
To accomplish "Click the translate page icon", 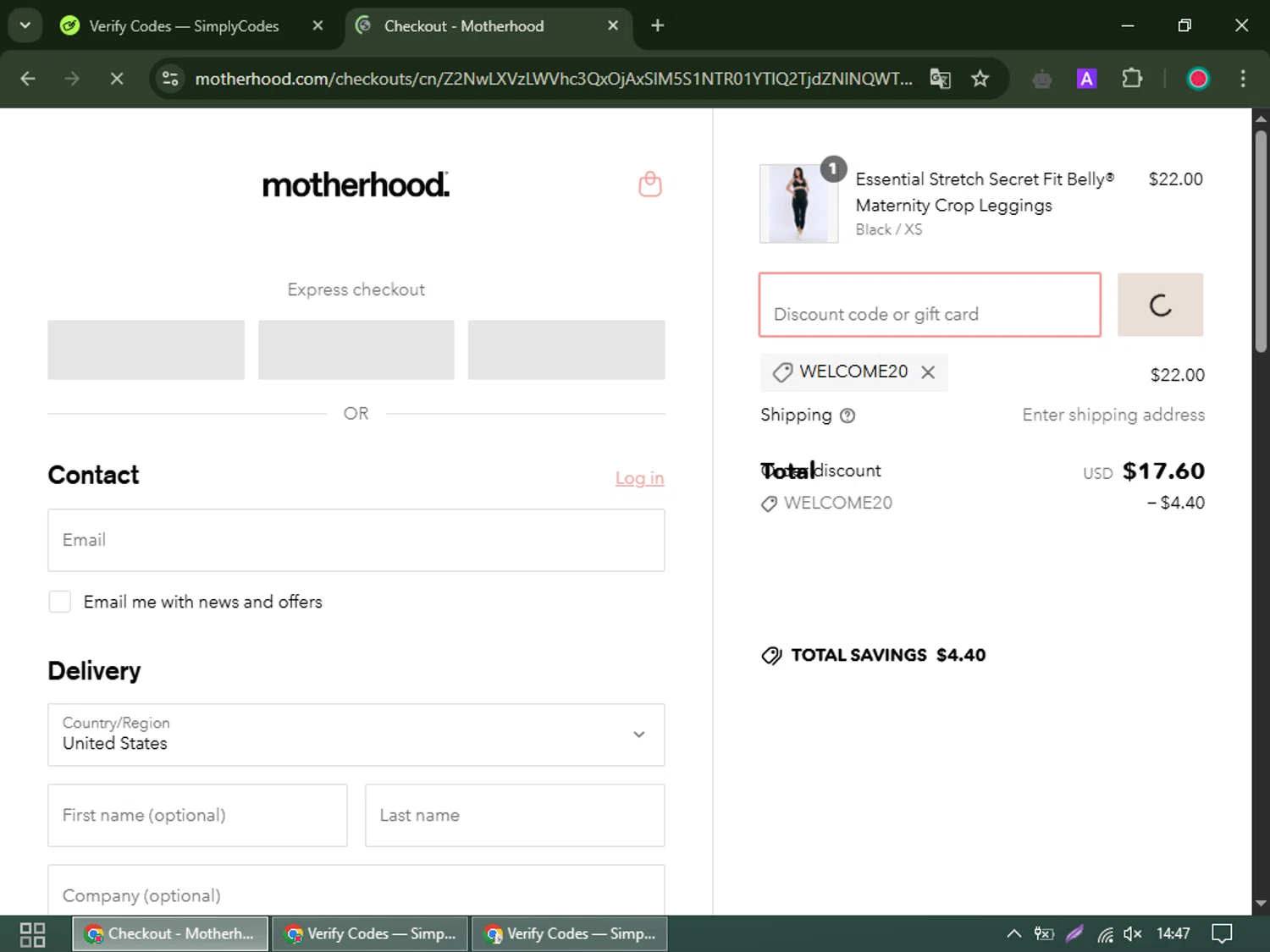I will coord(940,79).
